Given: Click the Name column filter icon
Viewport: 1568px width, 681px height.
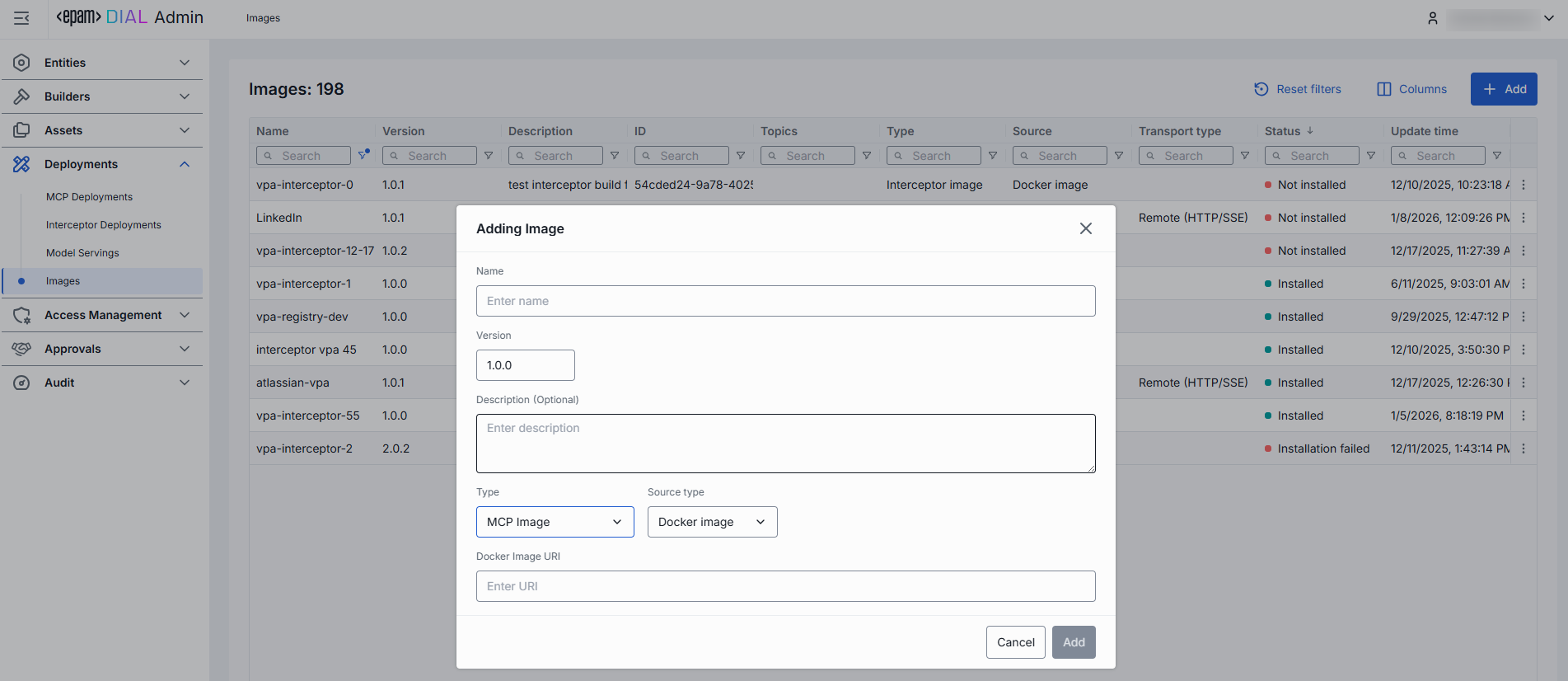Looking at the screenshot, I should [x=363, y=155].
